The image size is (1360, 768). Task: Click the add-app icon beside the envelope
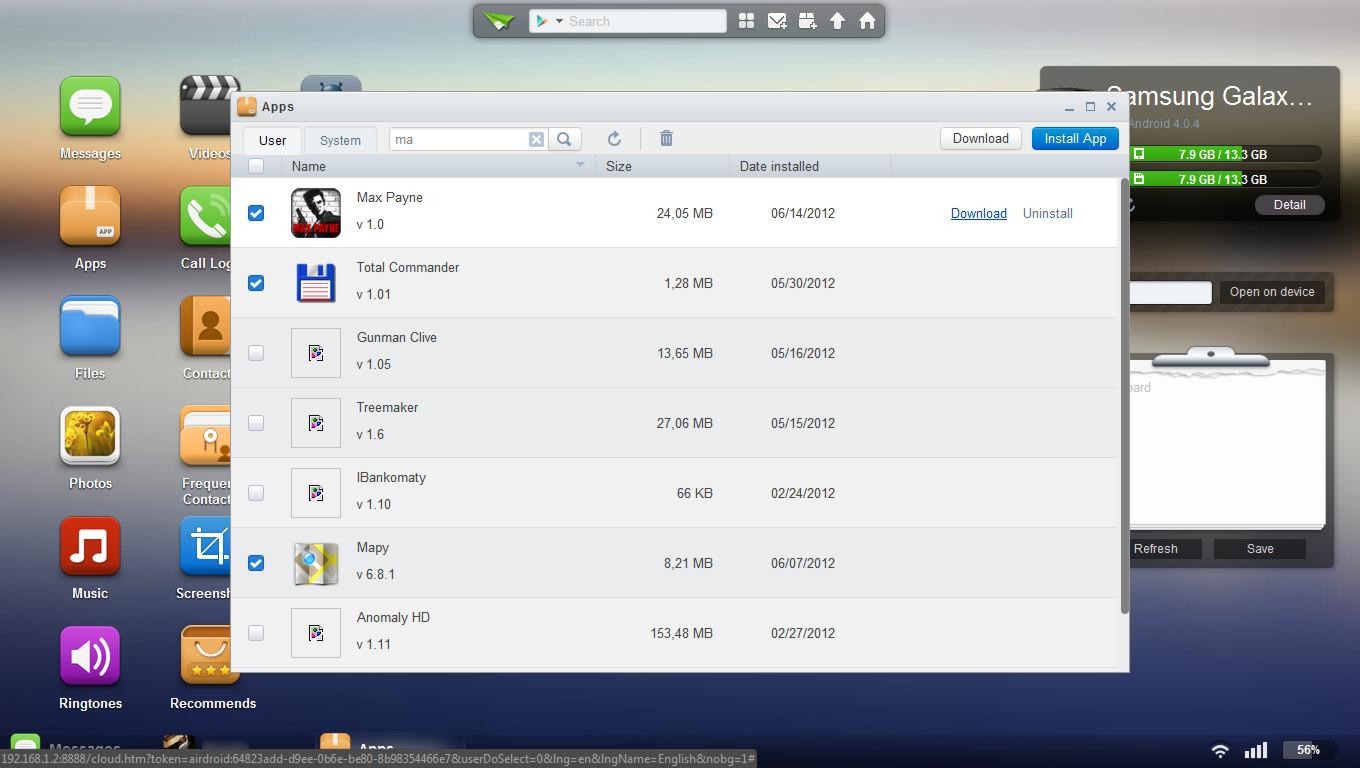point(807,21)
